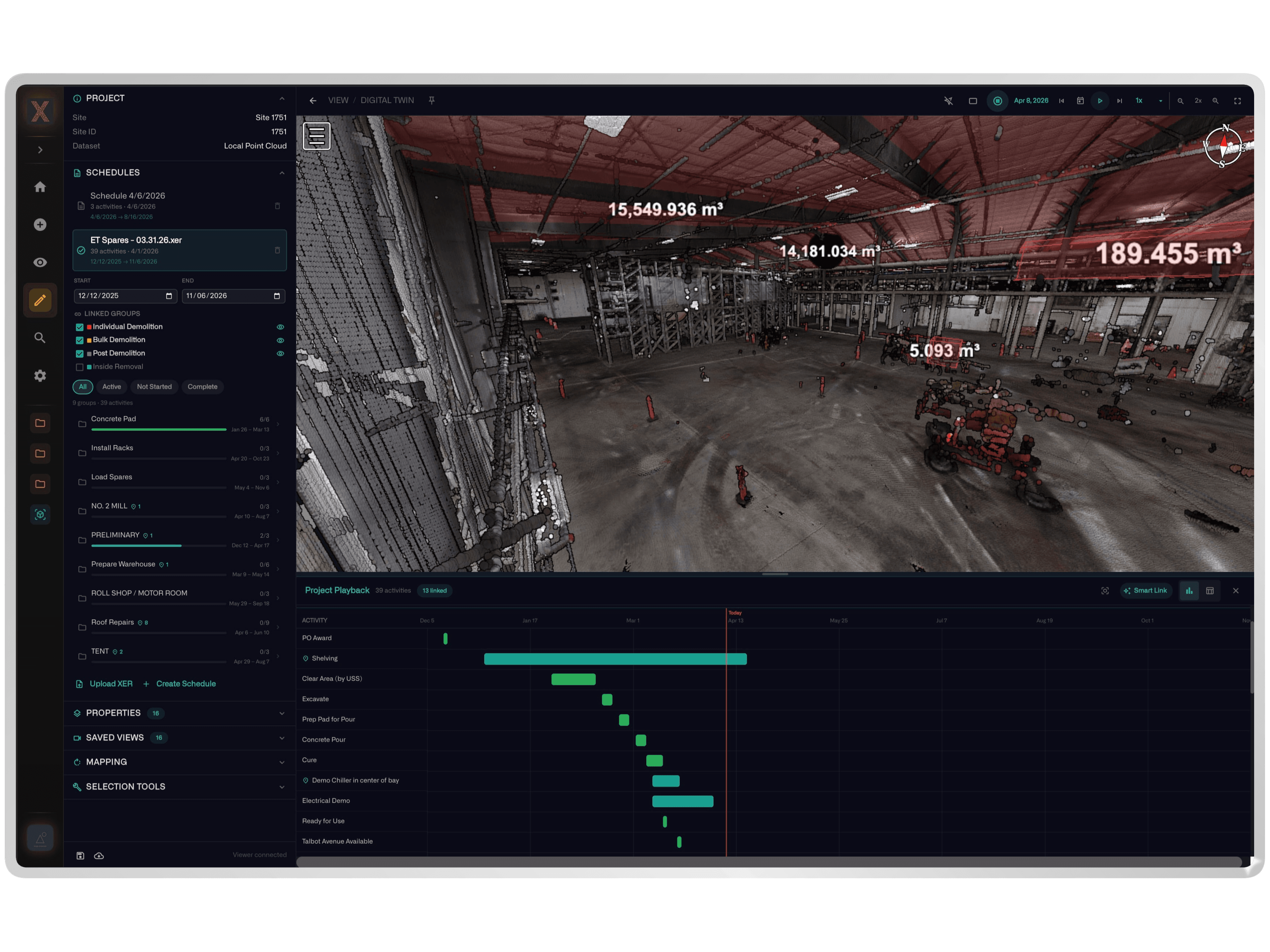Screen dimensions: 1270x952
Task: Uncheck the Individual Demolition checkbox
Action: tap(80, 327)
